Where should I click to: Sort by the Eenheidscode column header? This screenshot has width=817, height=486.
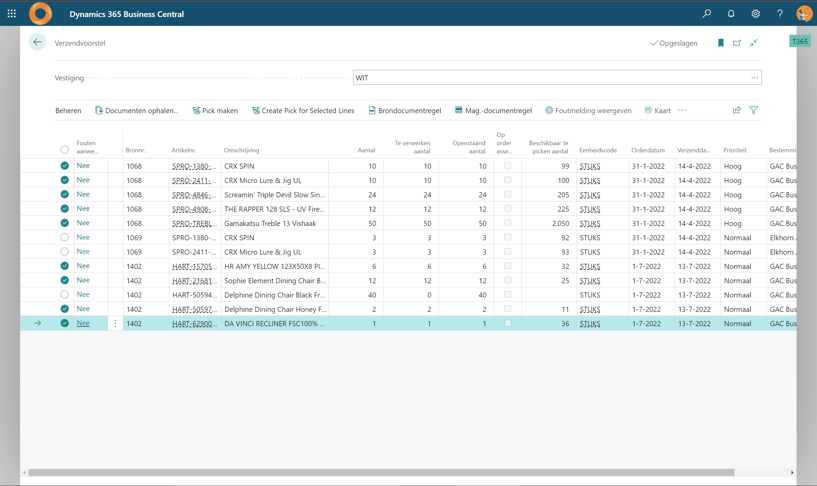tap(598, 150)
